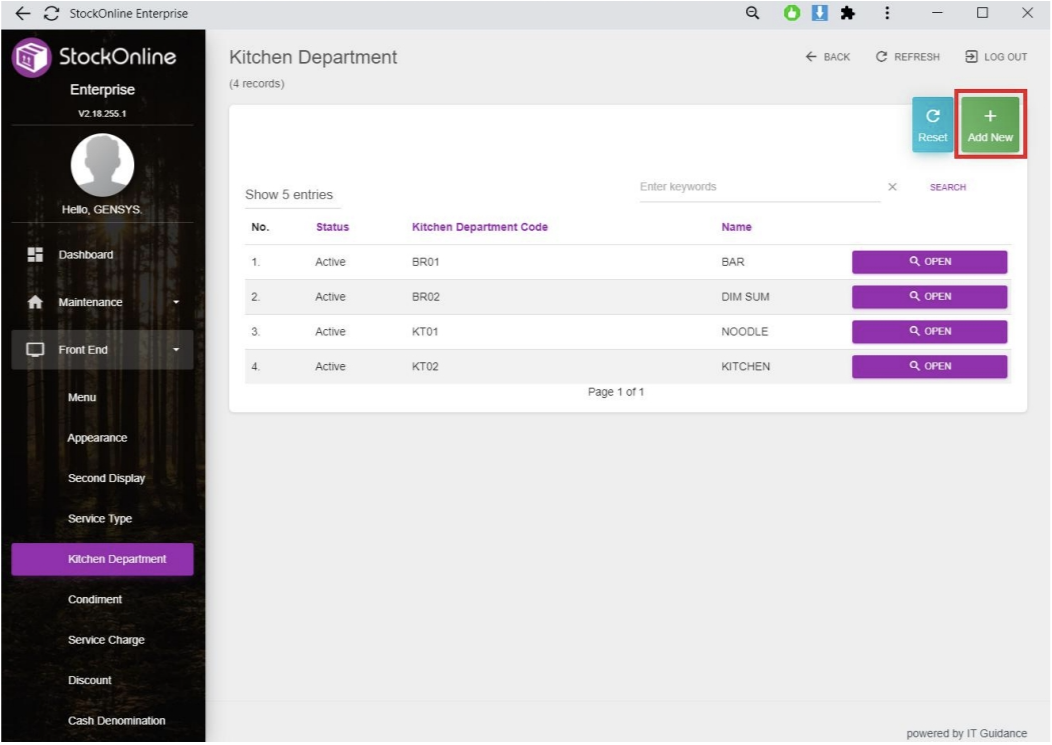Open the puzzle-piece extensions icon
Screen dimensions: 1052x745
[848, 14]
